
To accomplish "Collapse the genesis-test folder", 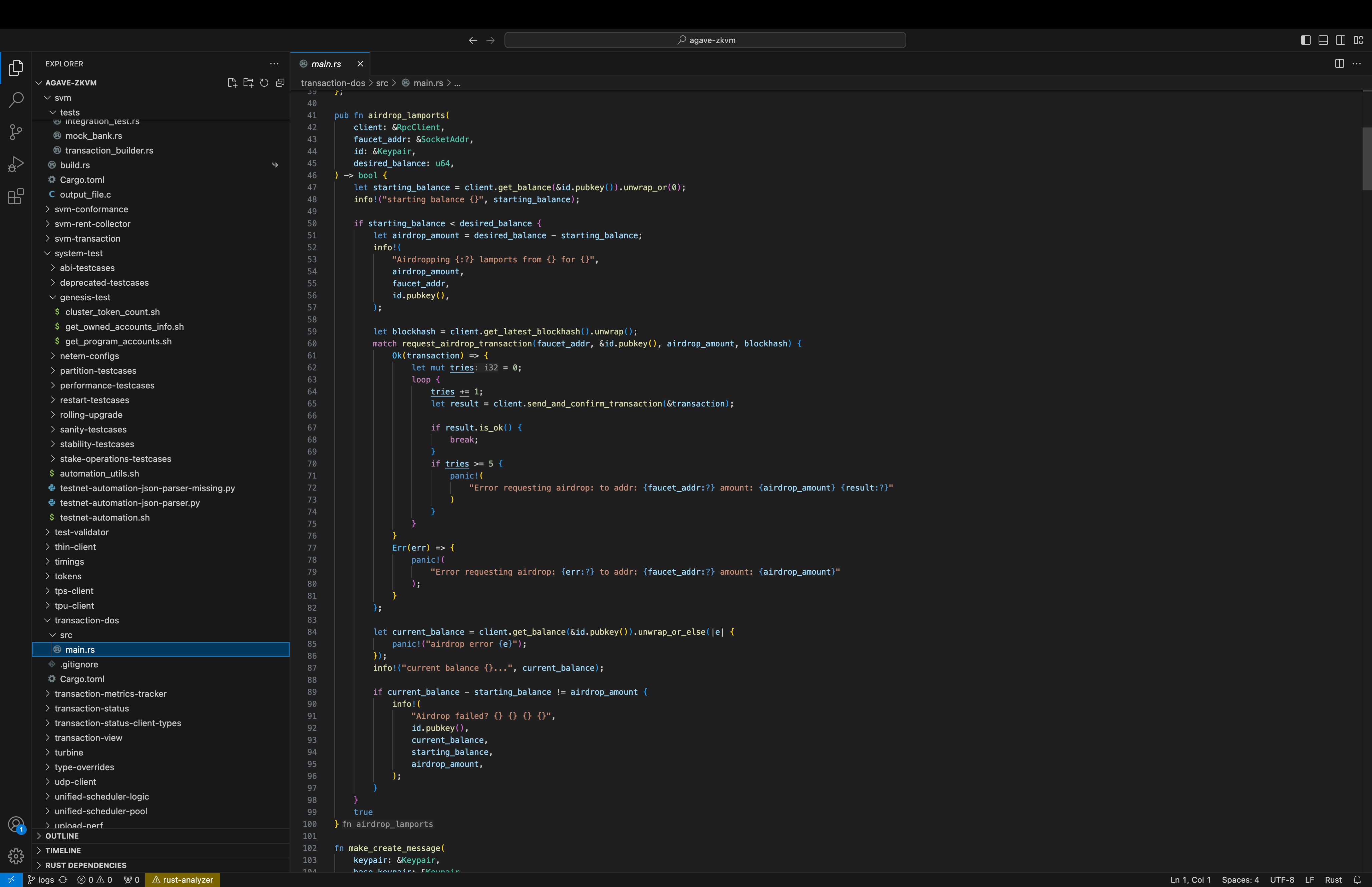I will pos(160,297).
